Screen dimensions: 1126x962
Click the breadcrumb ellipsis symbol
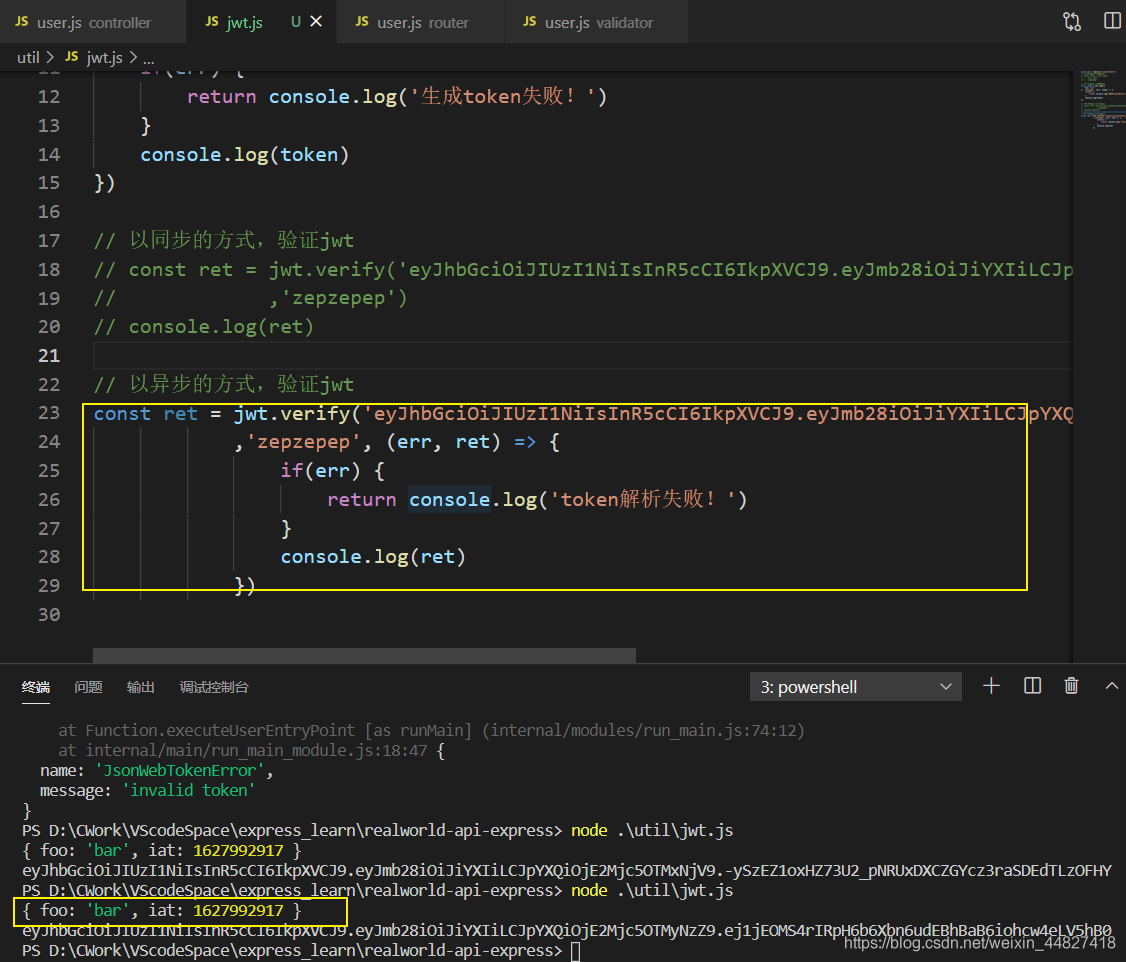pyautogui.click(x=149, y=58)
